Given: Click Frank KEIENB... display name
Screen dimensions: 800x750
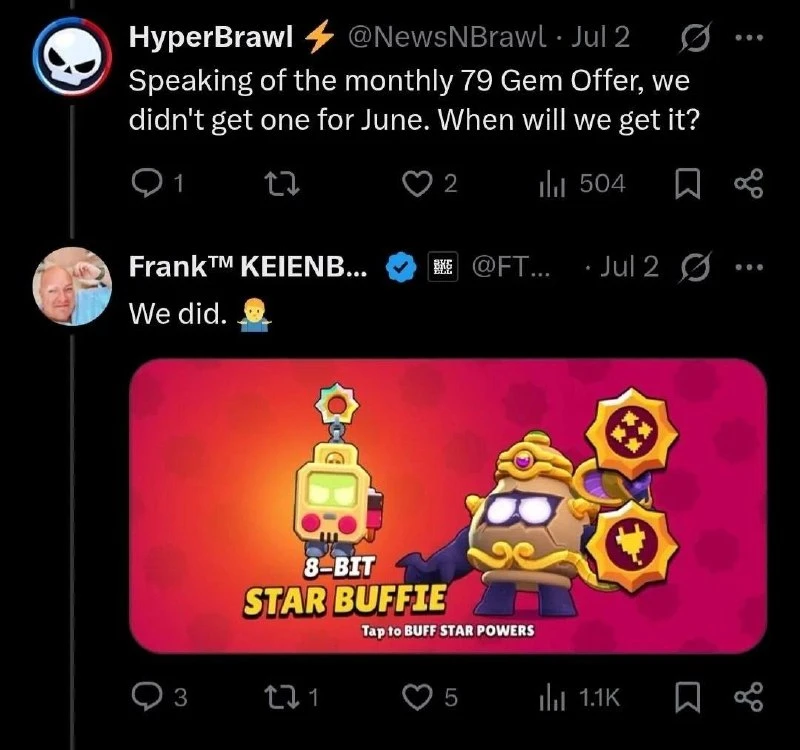Looking at the screenshot, I should pyautogui.click(x=248, y=266).
